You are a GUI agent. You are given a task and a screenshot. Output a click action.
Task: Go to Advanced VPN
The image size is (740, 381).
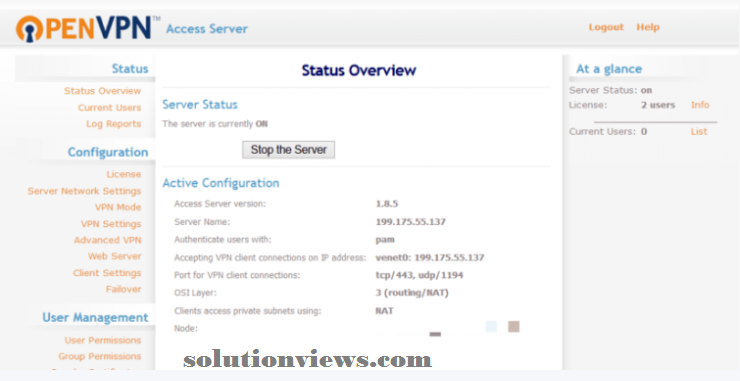(x=107, y=240)
